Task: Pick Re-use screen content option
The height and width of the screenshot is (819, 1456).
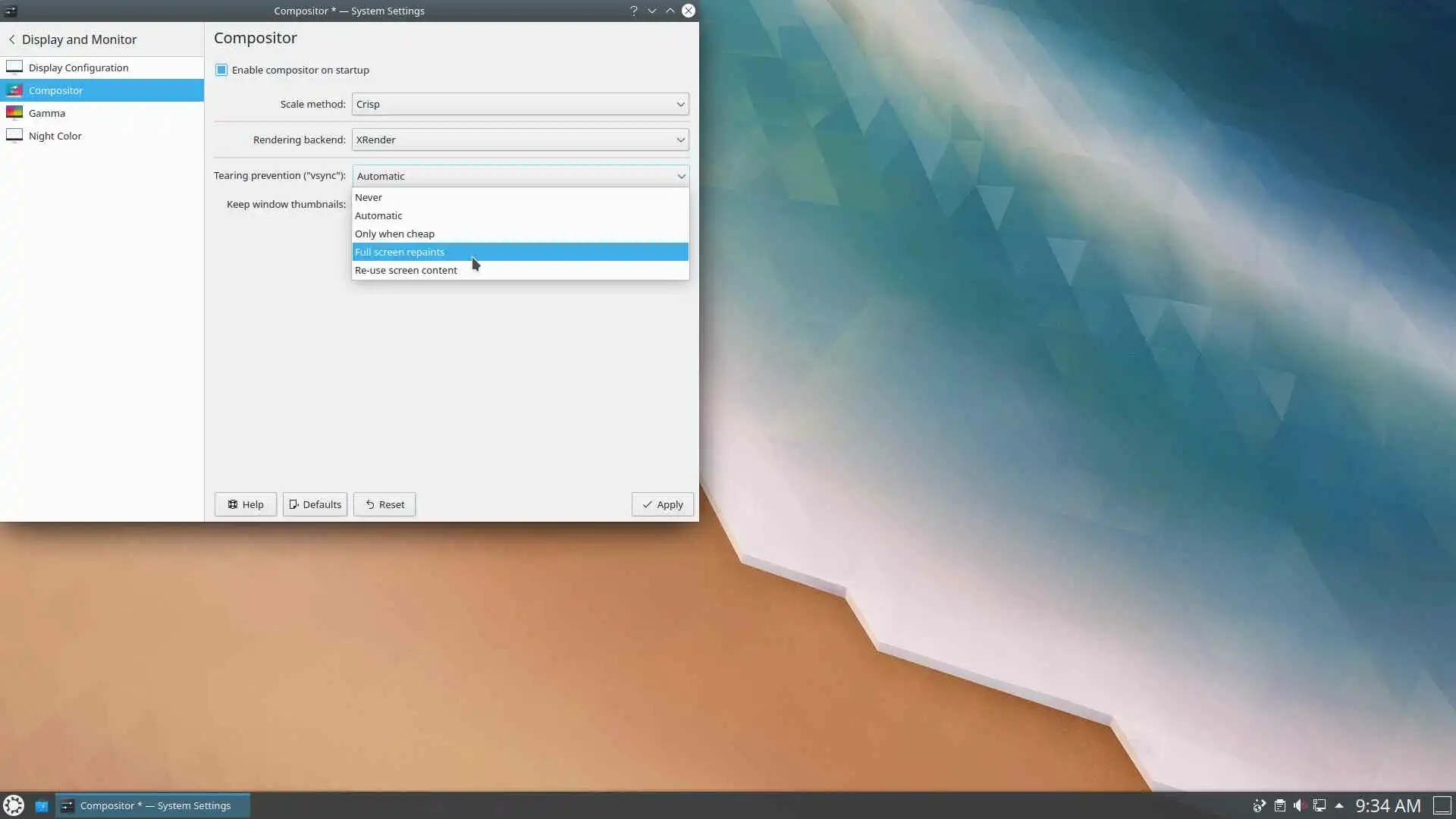Action: click(406, 270)
